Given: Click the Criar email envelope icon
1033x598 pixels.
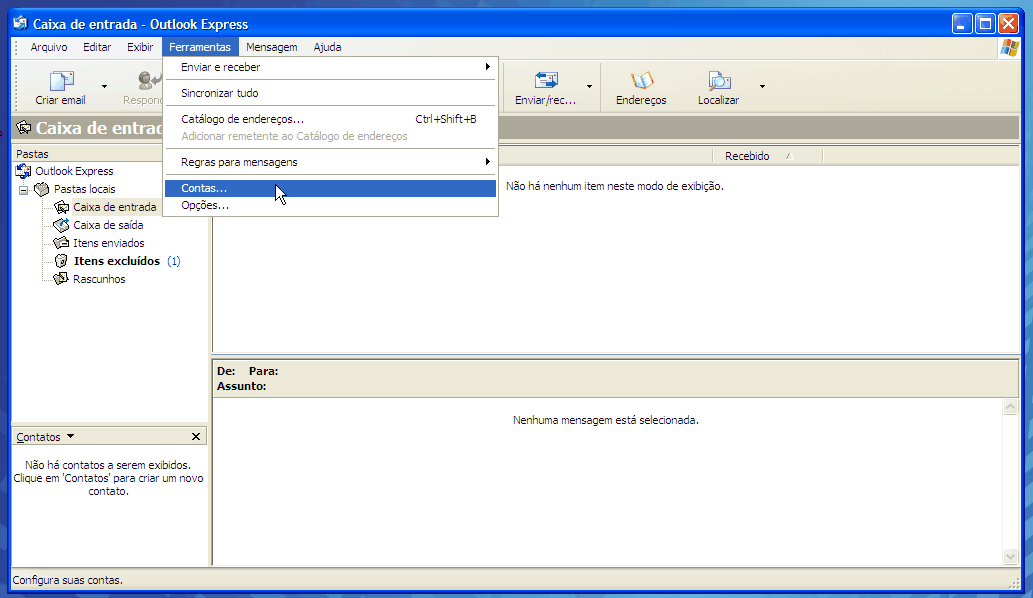Looking at the screenshot, I should [61, 81].
